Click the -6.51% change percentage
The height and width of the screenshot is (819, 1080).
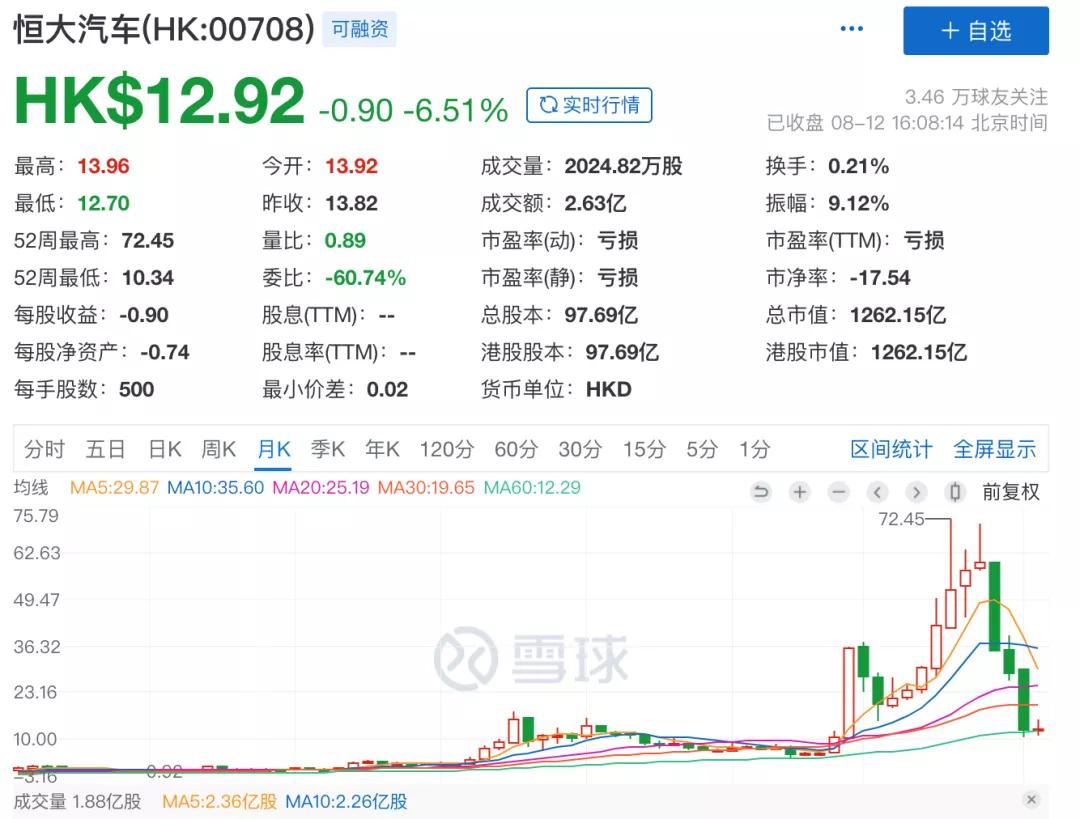(455, 110)
